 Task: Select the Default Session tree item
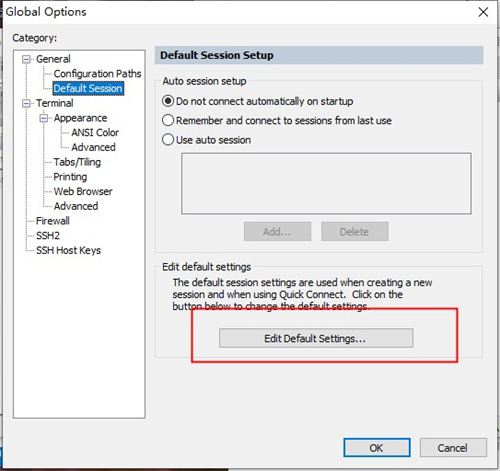pos(88,88)
